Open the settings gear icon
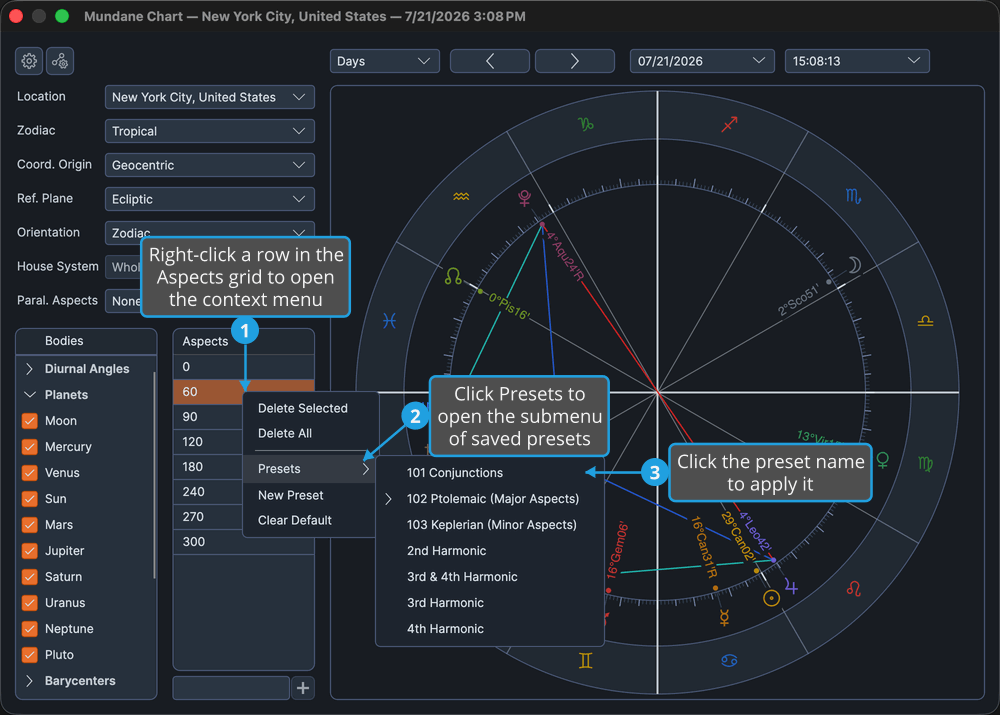The width and height of the screenshot is (1000, 715). 29,61
